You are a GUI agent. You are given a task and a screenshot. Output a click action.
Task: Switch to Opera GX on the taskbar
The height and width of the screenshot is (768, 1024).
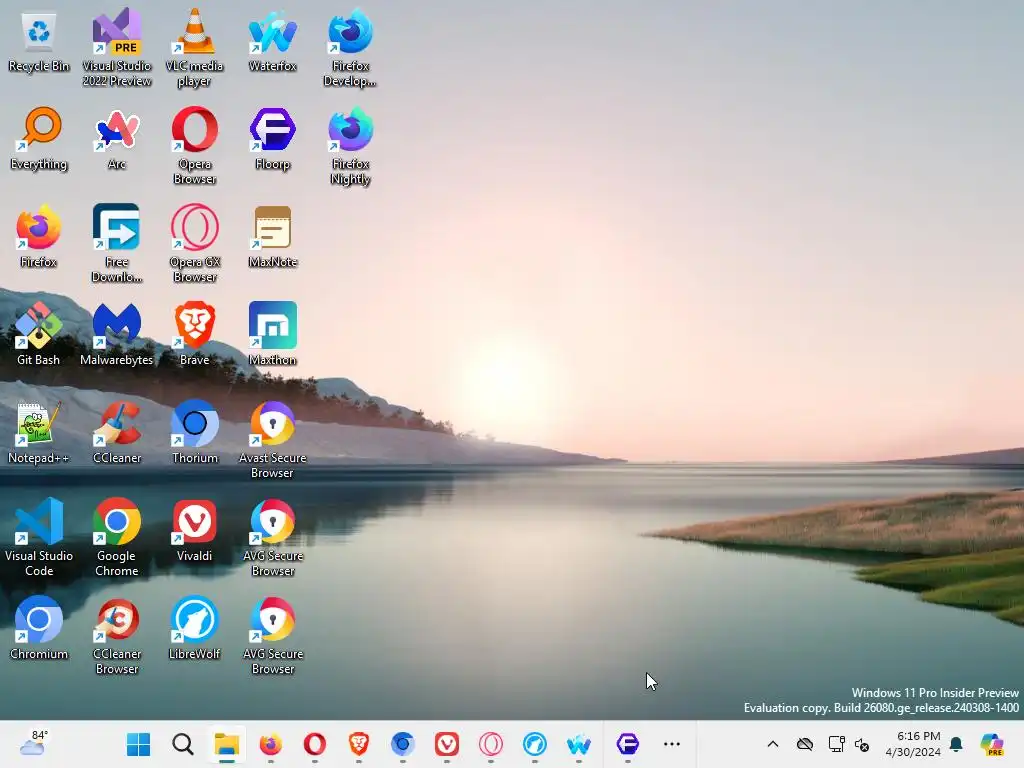pyautogui.click(x=490, y=744)
